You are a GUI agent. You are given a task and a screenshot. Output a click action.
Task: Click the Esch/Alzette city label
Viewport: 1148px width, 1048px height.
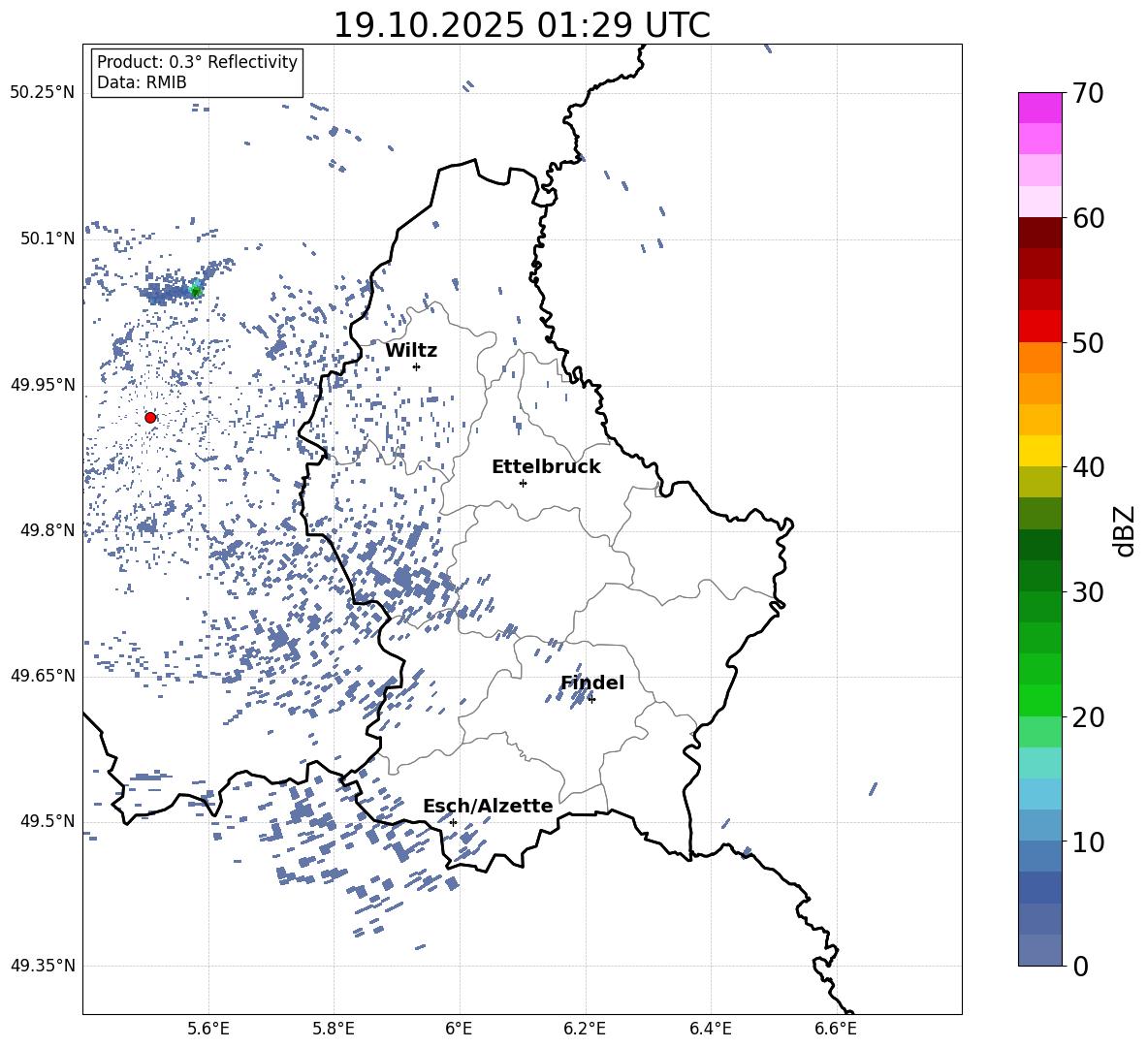point(488,807)
